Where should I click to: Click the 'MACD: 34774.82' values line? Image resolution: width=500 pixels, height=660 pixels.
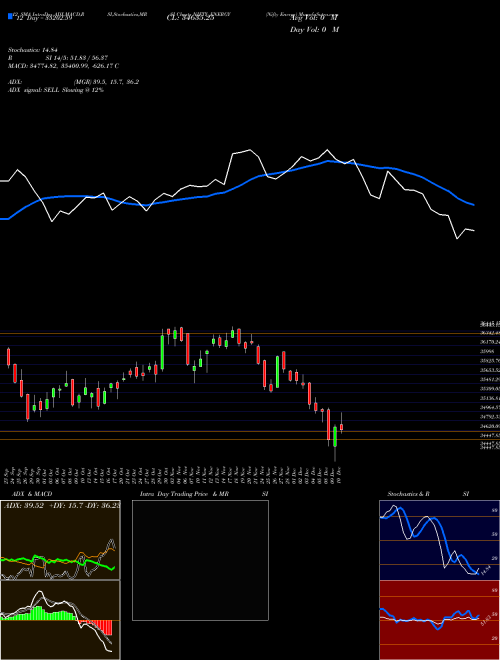click(63, 66)
